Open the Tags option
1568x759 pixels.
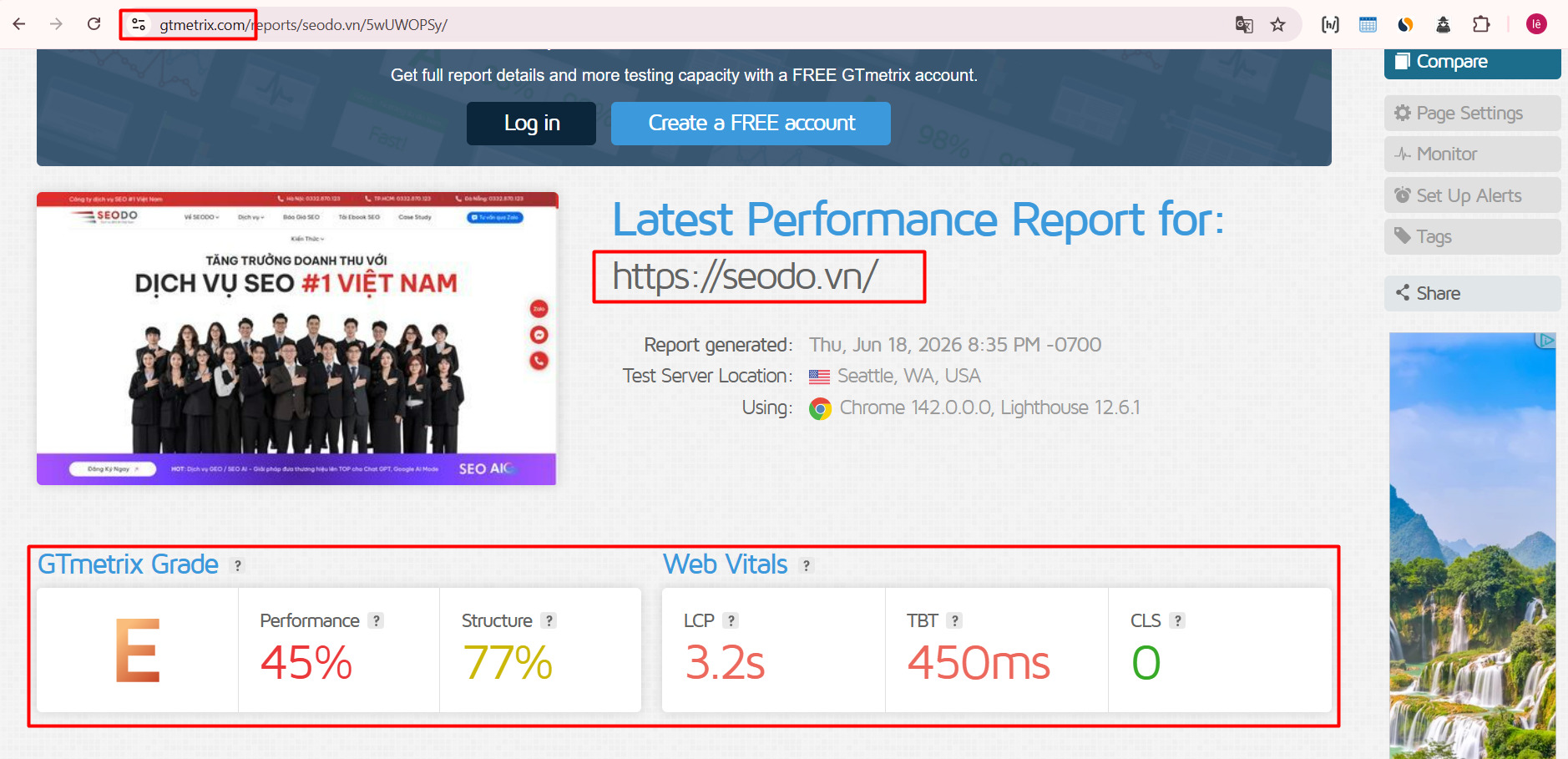[x=1472, y=236]
